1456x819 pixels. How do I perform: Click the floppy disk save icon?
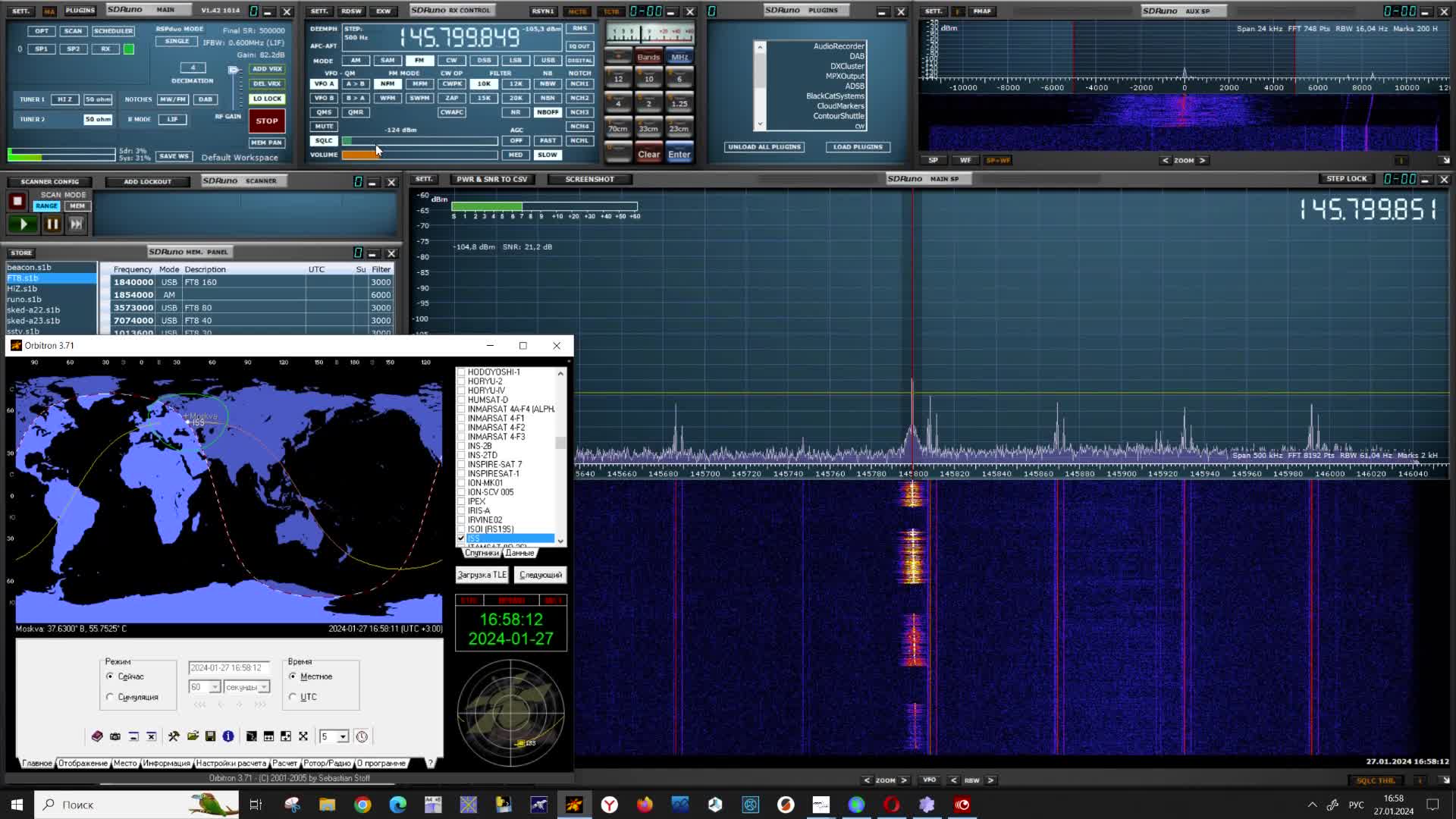(x=211, y=736)
